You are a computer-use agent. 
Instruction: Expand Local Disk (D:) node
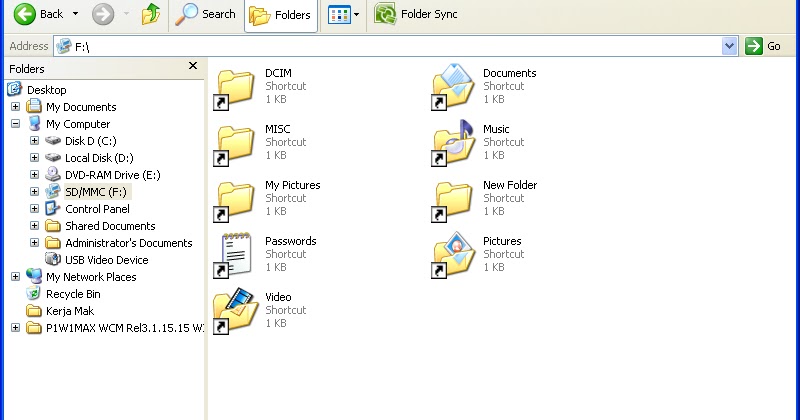34,158
